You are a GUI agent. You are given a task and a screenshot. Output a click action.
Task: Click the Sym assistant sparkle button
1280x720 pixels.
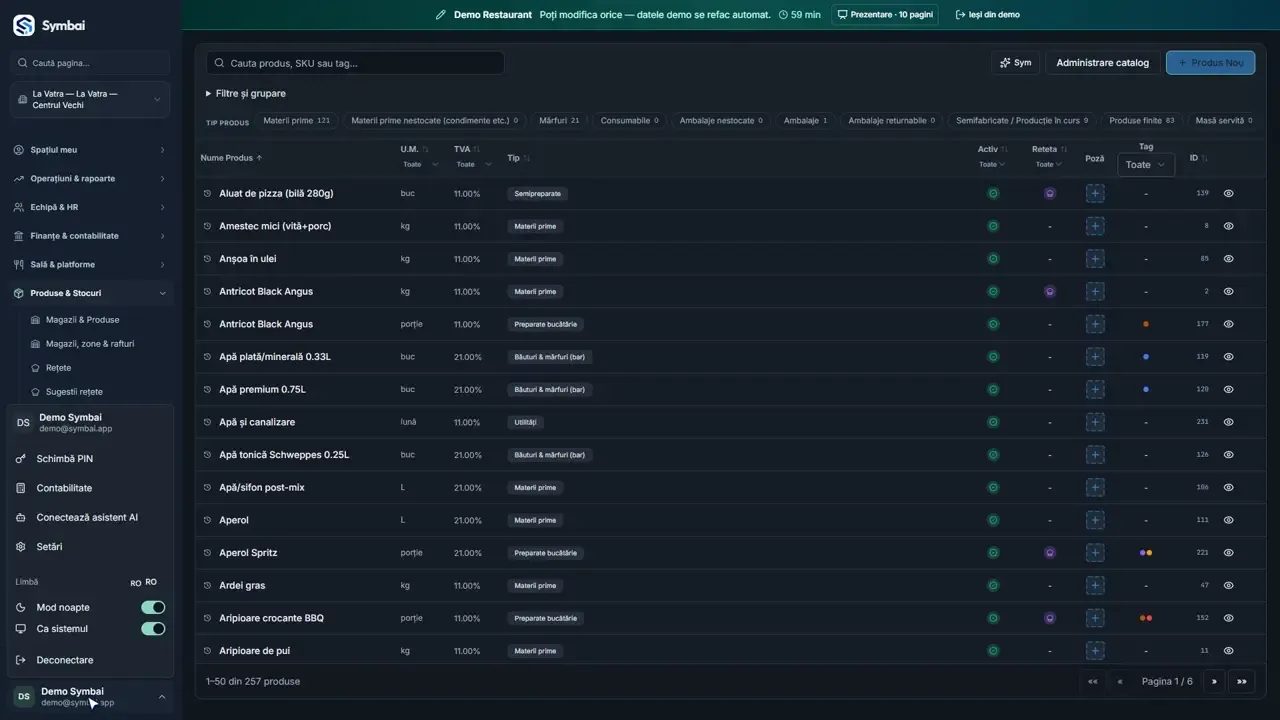point(1015,63)
